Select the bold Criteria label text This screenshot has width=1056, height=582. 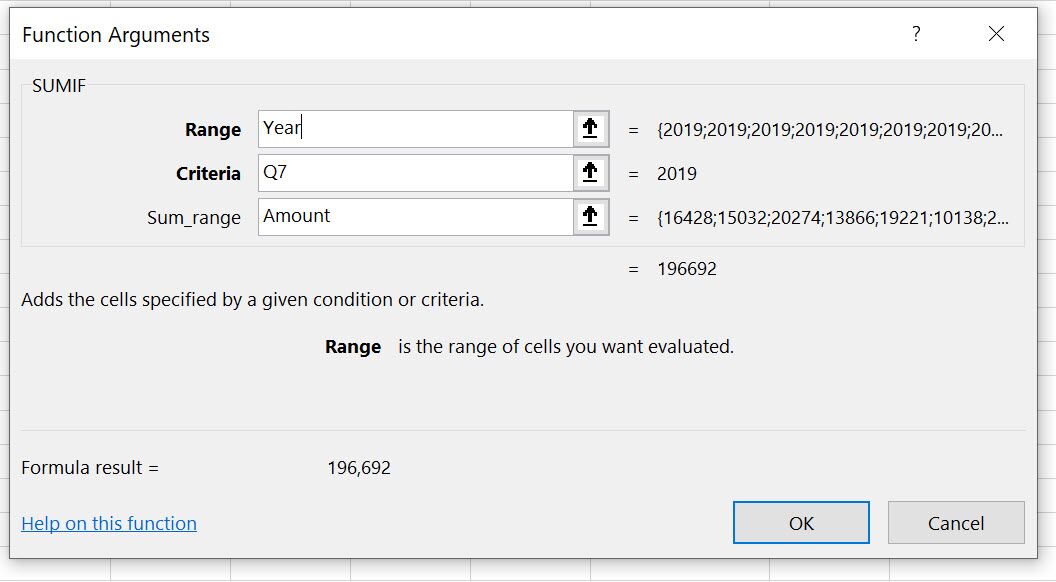(210, 172)
